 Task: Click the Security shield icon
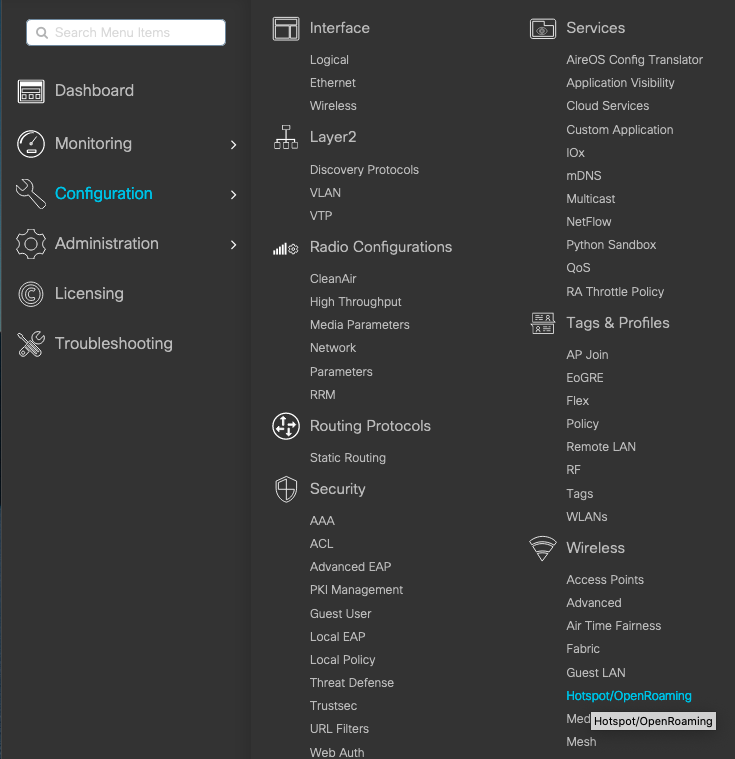point(286,489)
